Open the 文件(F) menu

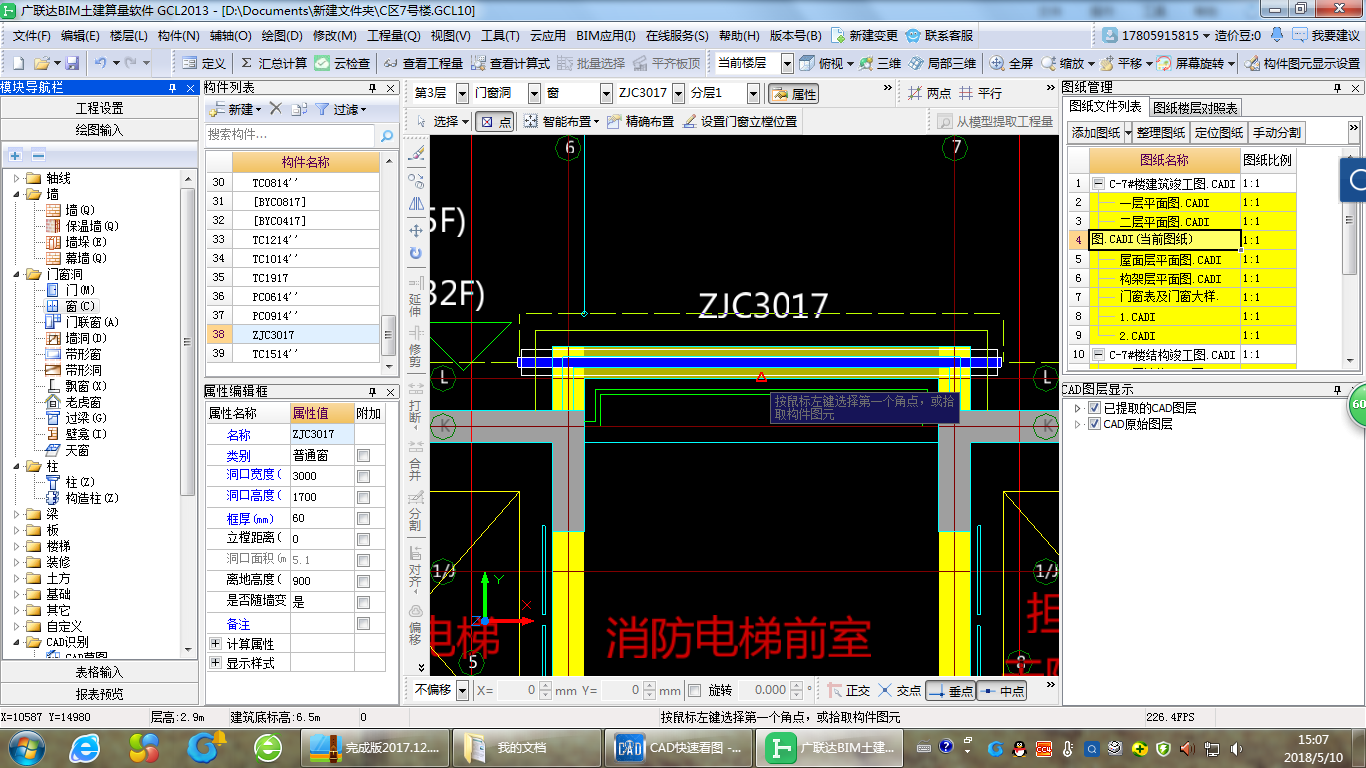point(31,35)
